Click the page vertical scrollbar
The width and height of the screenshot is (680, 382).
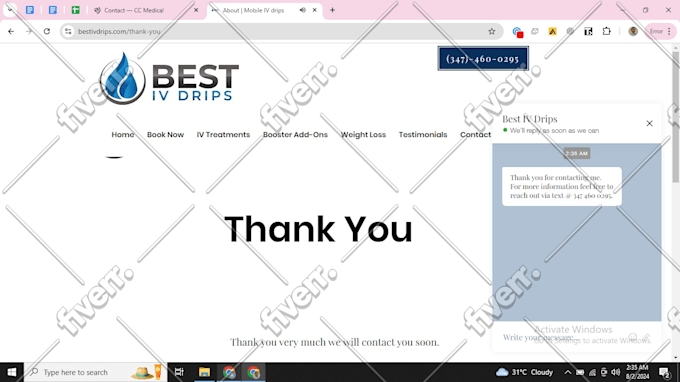[676, 117]
